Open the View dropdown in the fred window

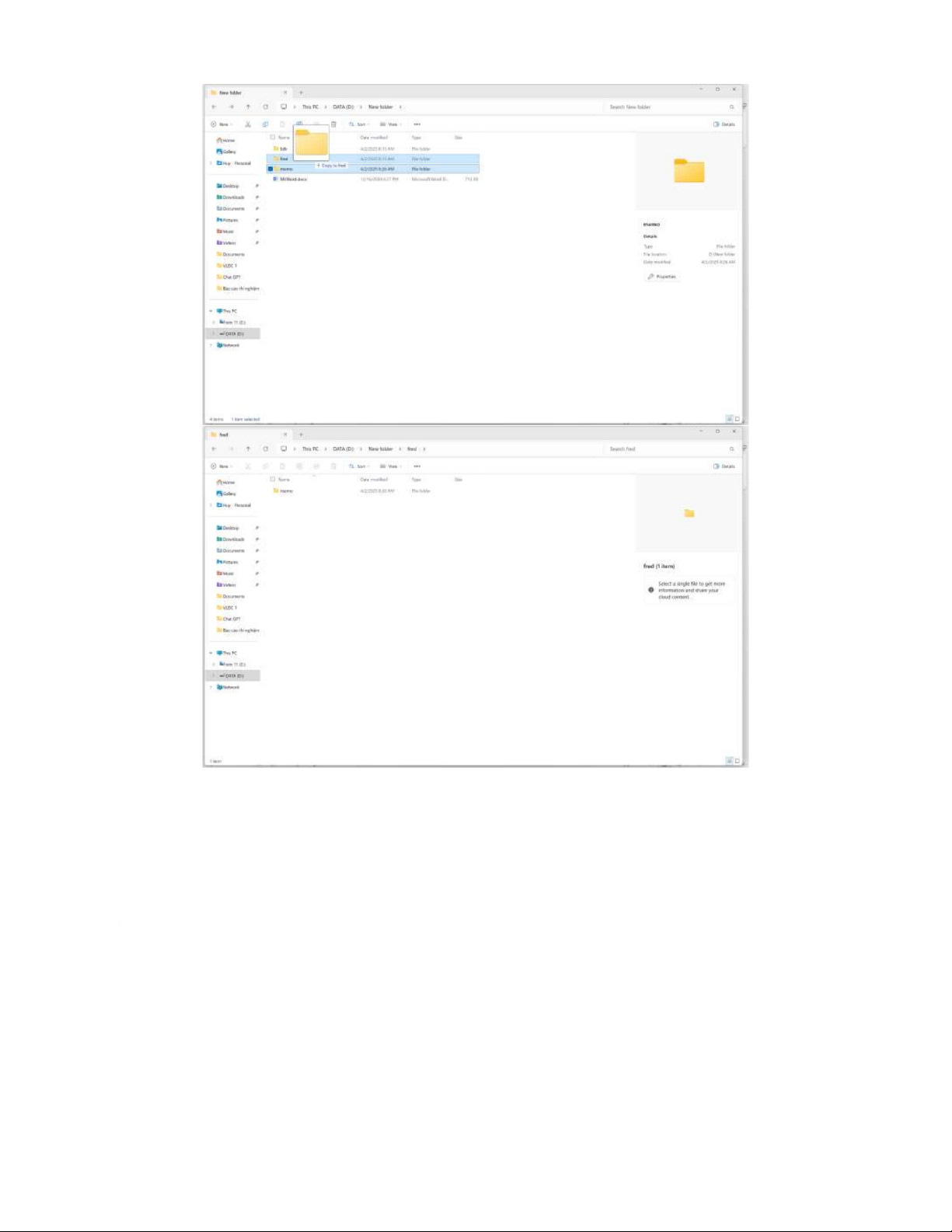[390, 466]
